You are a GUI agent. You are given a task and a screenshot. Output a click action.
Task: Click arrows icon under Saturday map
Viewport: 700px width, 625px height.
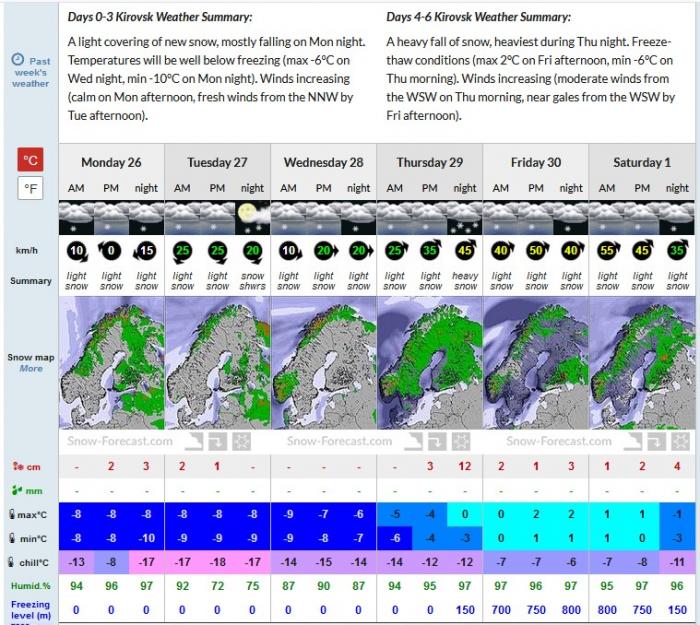pos(657,442)
